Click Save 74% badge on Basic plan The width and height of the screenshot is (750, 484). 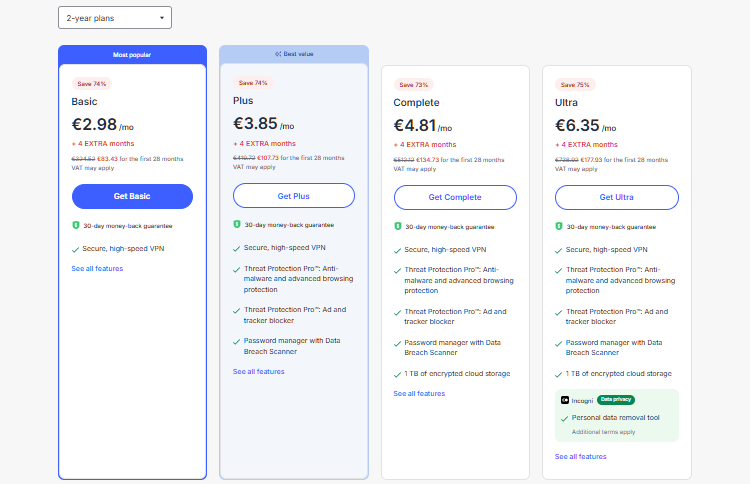click(92, 84)
